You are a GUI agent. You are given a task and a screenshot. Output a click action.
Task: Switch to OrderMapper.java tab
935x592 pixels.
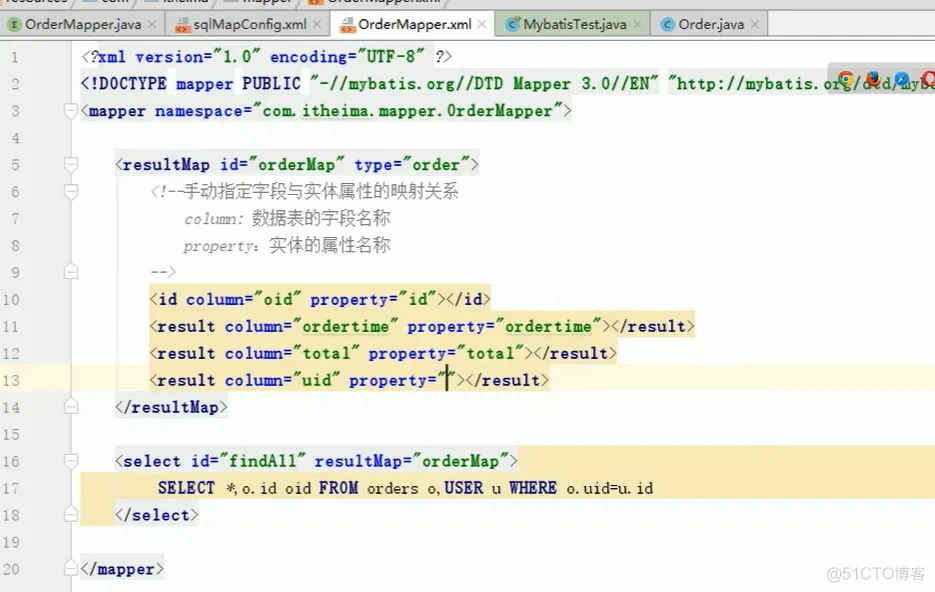[83, 24]
